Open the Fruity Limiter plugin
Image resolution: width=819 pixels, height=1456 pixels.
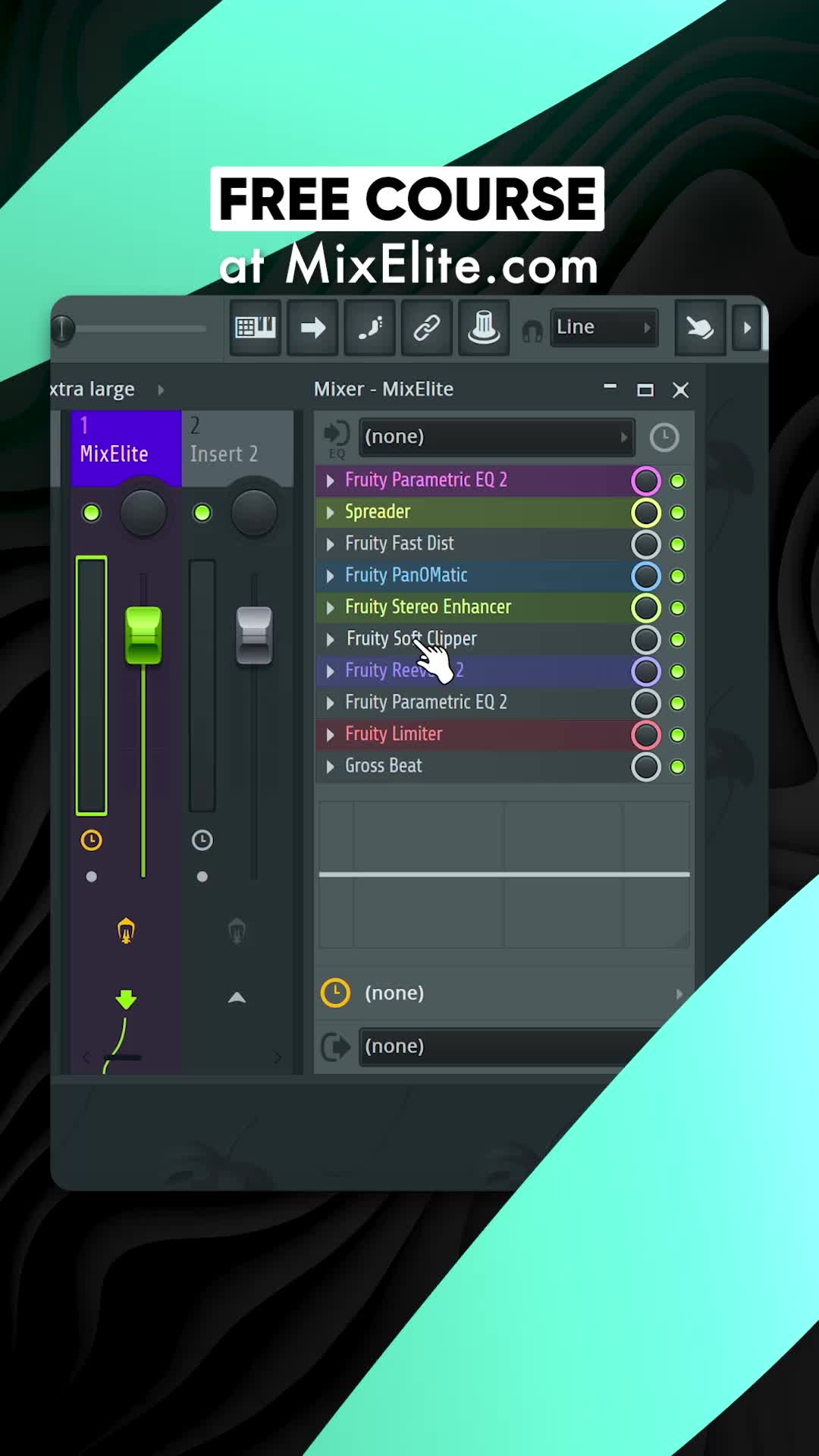[x=394, y=734]
